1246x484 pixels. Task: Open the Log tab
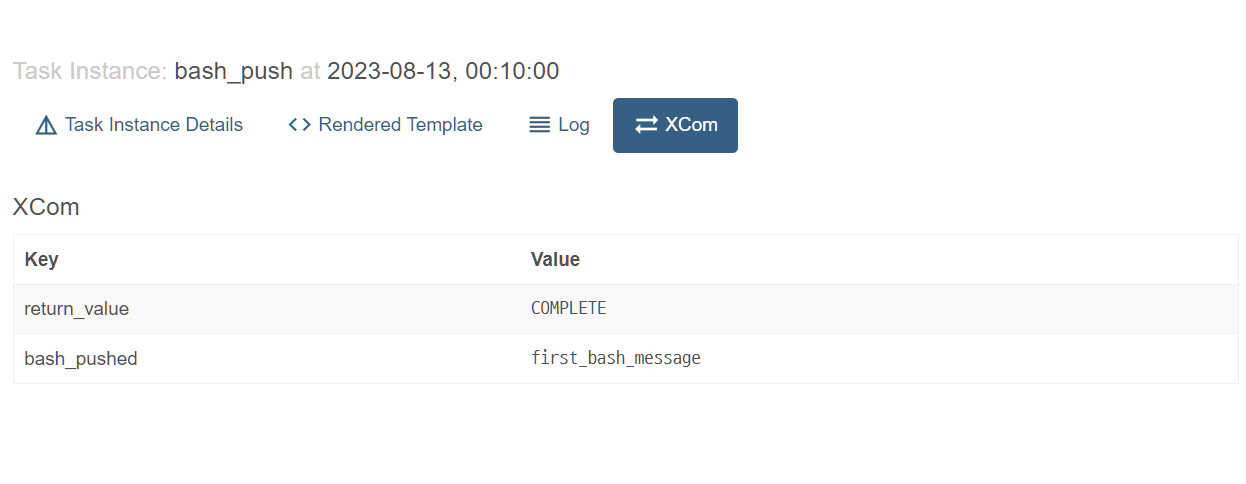coord(573,125)
